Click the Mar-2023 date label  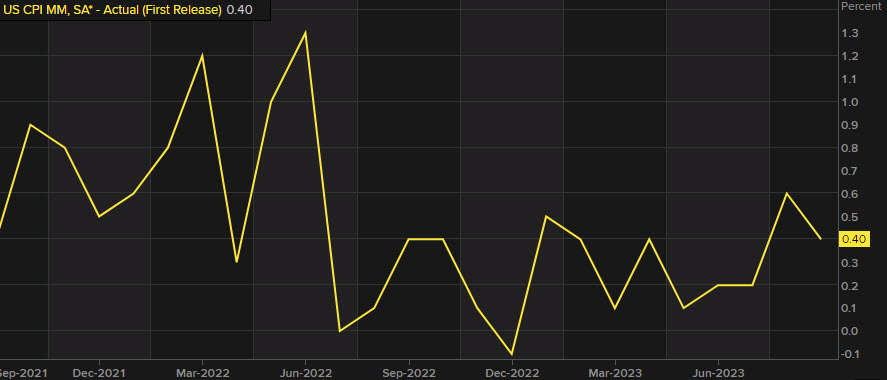click(615, 373)
